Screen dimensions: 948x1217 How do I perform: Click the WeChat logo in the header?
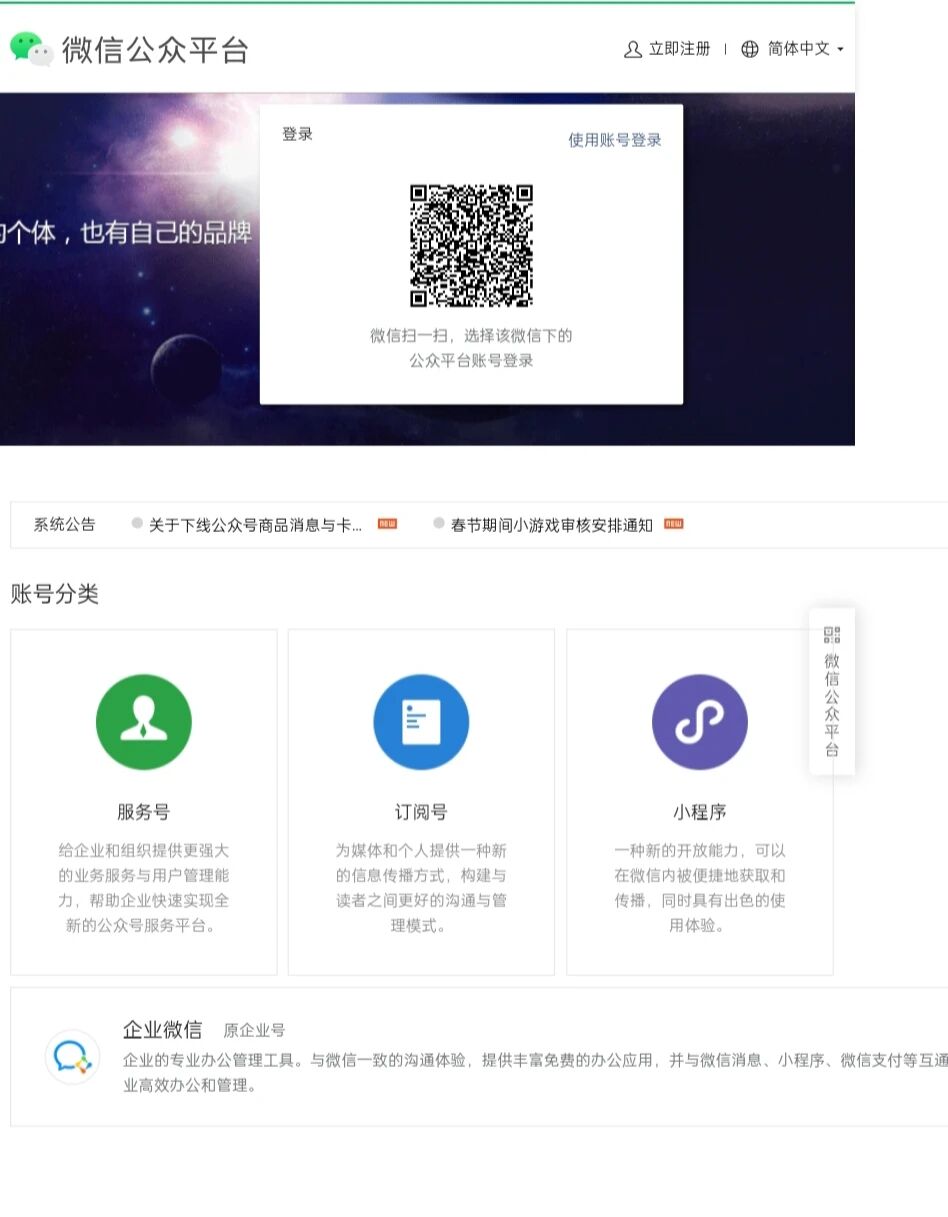click(32, 48)
